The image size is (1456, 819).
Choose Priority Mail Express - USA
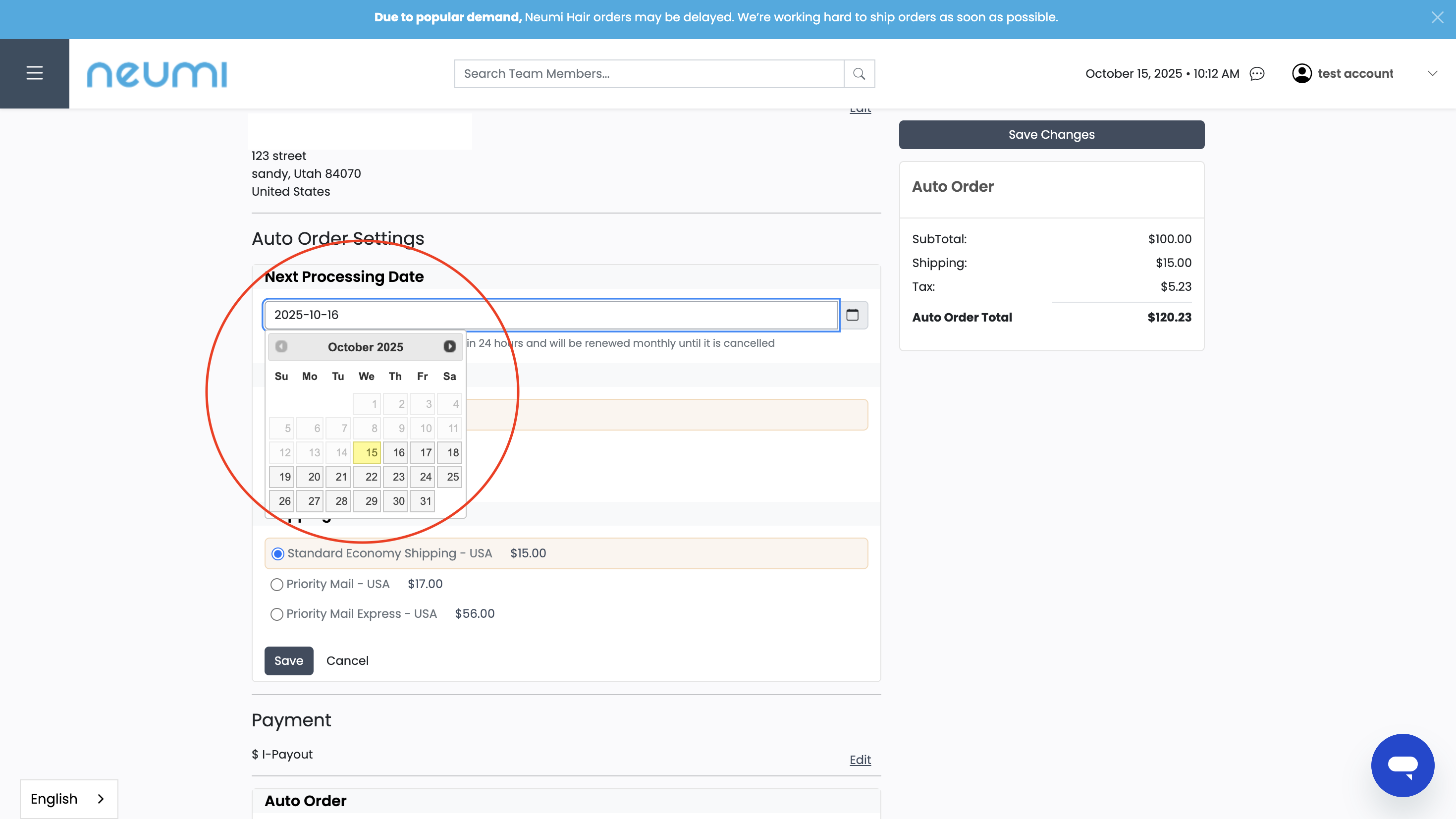(x=276, y=614)
